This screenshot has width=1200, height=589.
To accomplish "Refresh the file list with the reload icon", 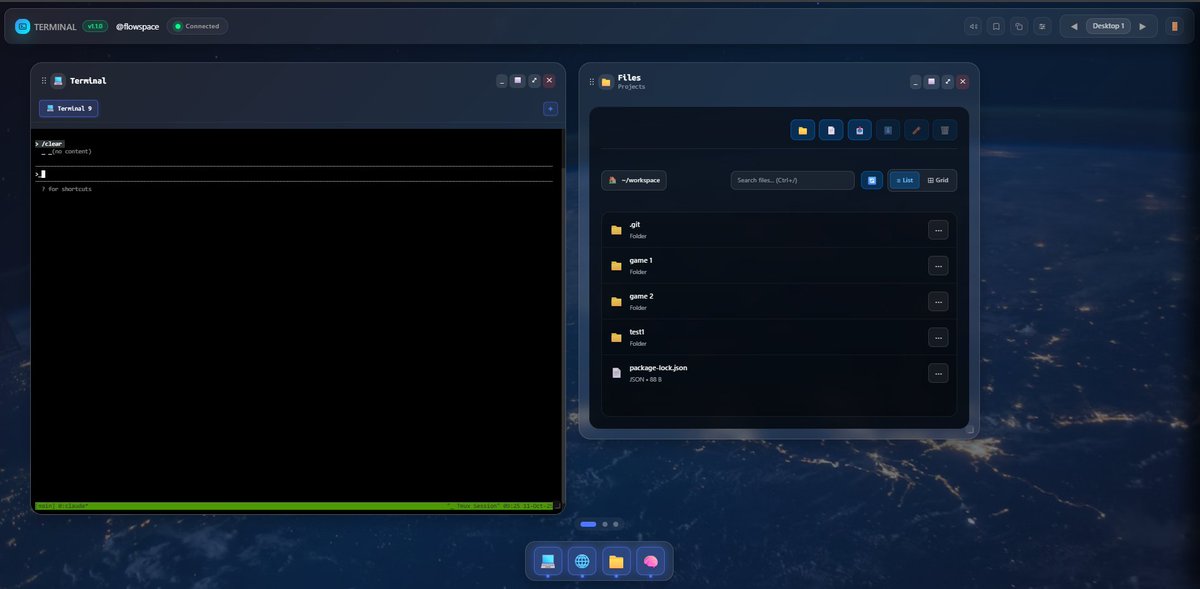I will point(872,180).
